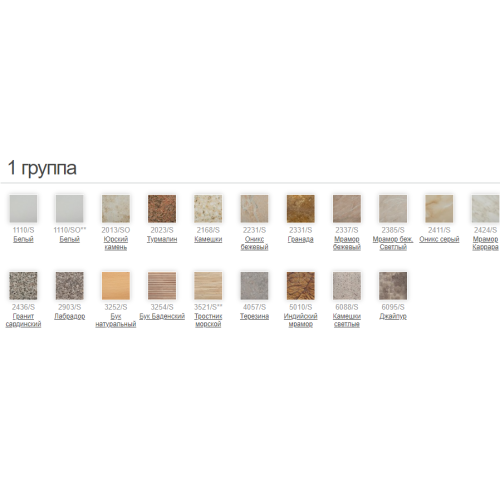Viewport: 500px width, 500px height.
Task: Click the code text 2411/S
Action: tap(439, 230)
